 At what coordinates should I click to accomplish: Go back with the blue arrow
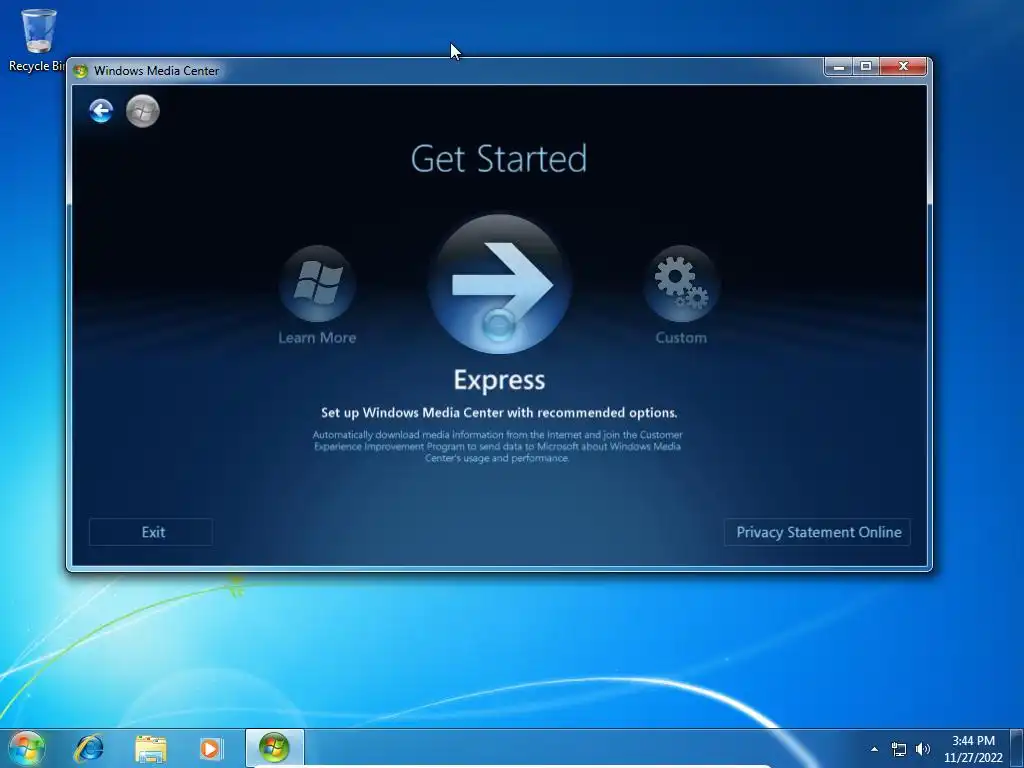pos(101,111)
